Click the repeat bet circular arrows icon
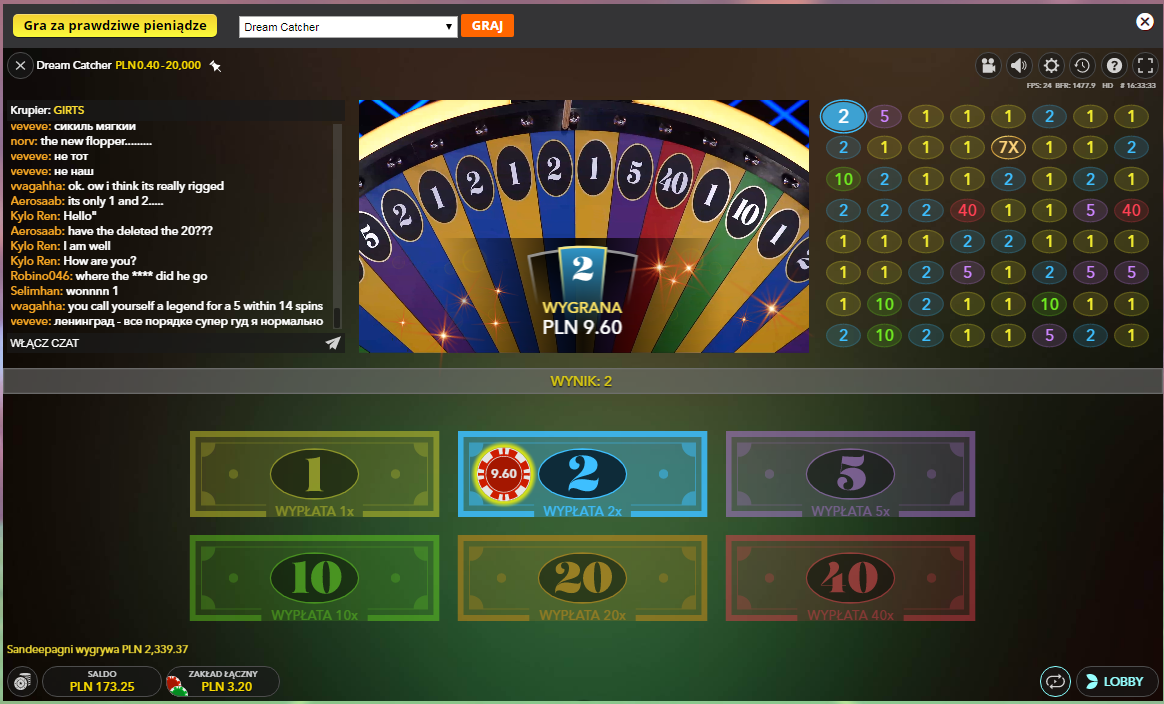 1055,681
